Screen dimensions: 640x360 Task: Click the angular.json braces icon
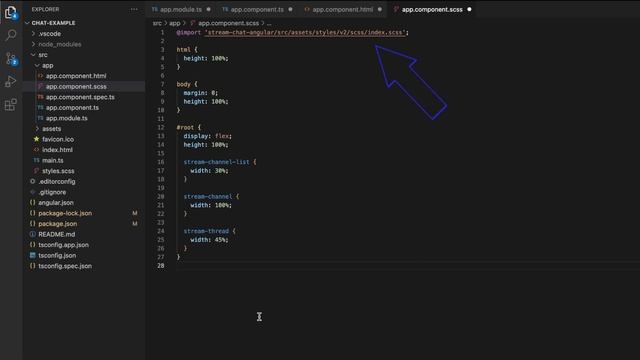pyautogui.click(x=33, y=203)
